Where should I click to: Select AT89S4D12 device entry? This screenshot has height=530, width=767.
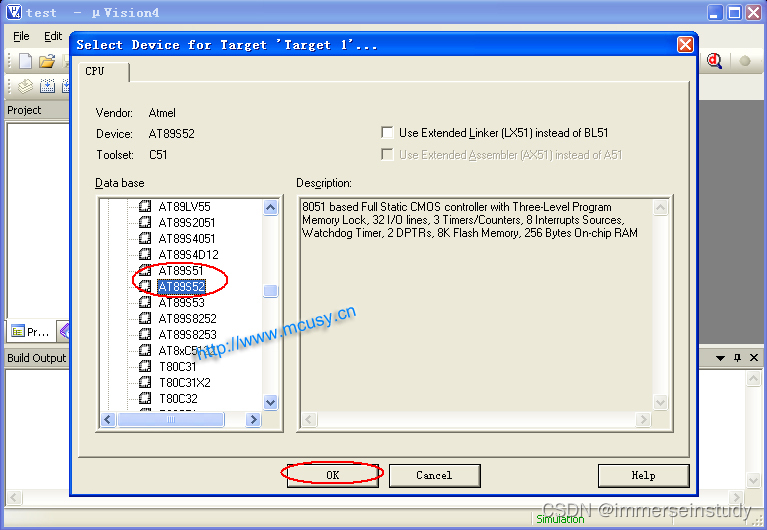click(x=188, y=254)
